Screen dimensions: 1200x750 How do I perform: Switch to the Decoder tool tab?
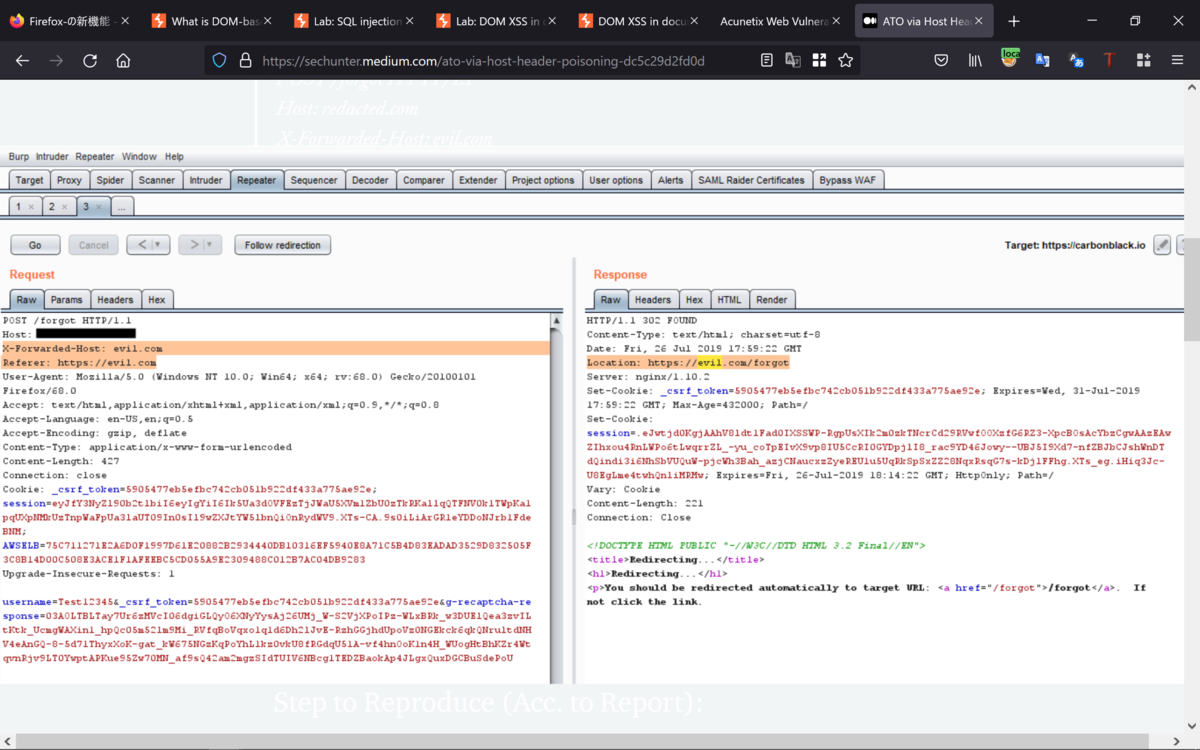tap(370, 180)
